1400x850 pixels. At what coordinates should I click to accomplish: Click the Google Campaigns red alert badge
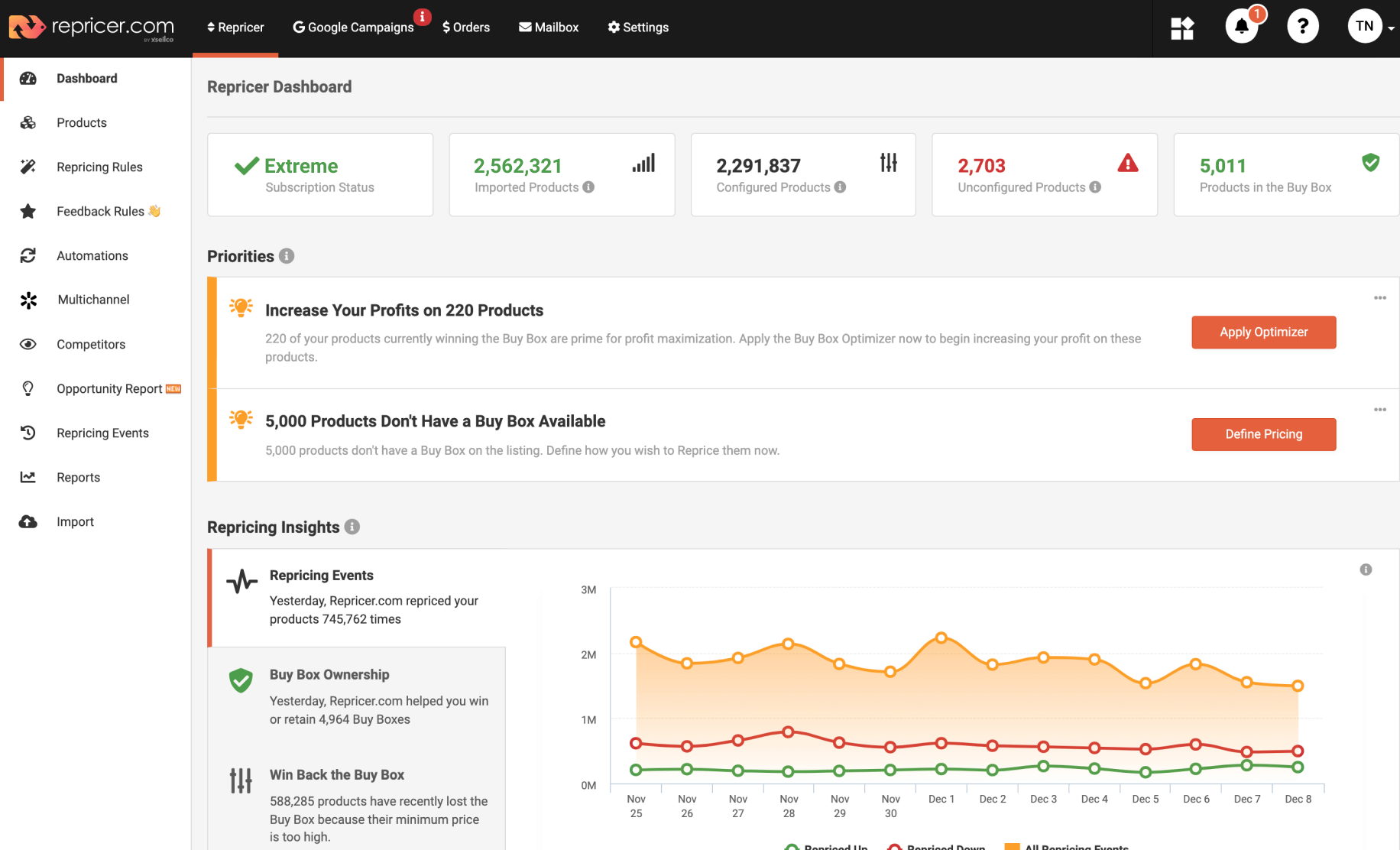tap(422, 16)
